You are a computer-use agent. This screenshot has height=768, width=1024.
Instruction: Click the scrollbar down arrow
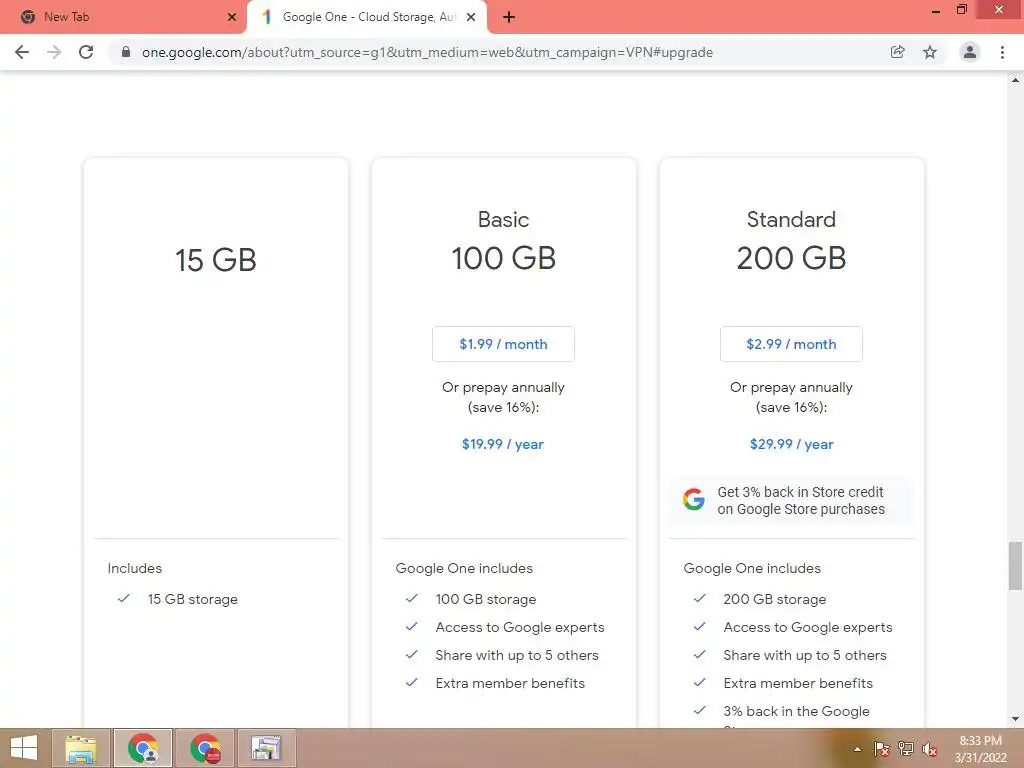tap(1015, 719)
